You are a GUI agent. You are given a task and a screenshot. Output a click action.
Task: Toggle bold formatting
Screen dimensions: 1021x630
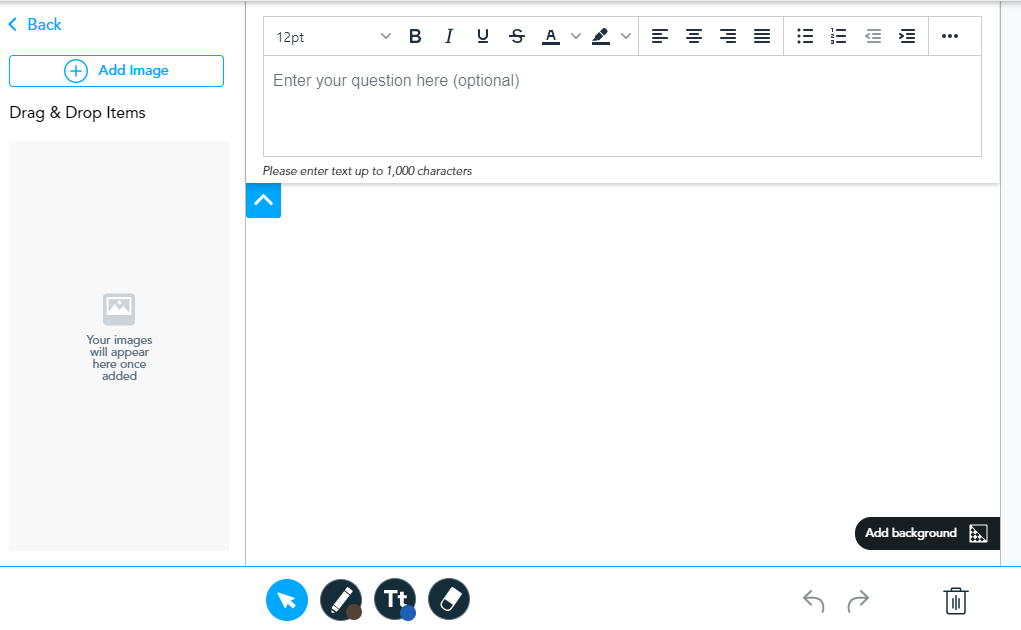(415, 36)
